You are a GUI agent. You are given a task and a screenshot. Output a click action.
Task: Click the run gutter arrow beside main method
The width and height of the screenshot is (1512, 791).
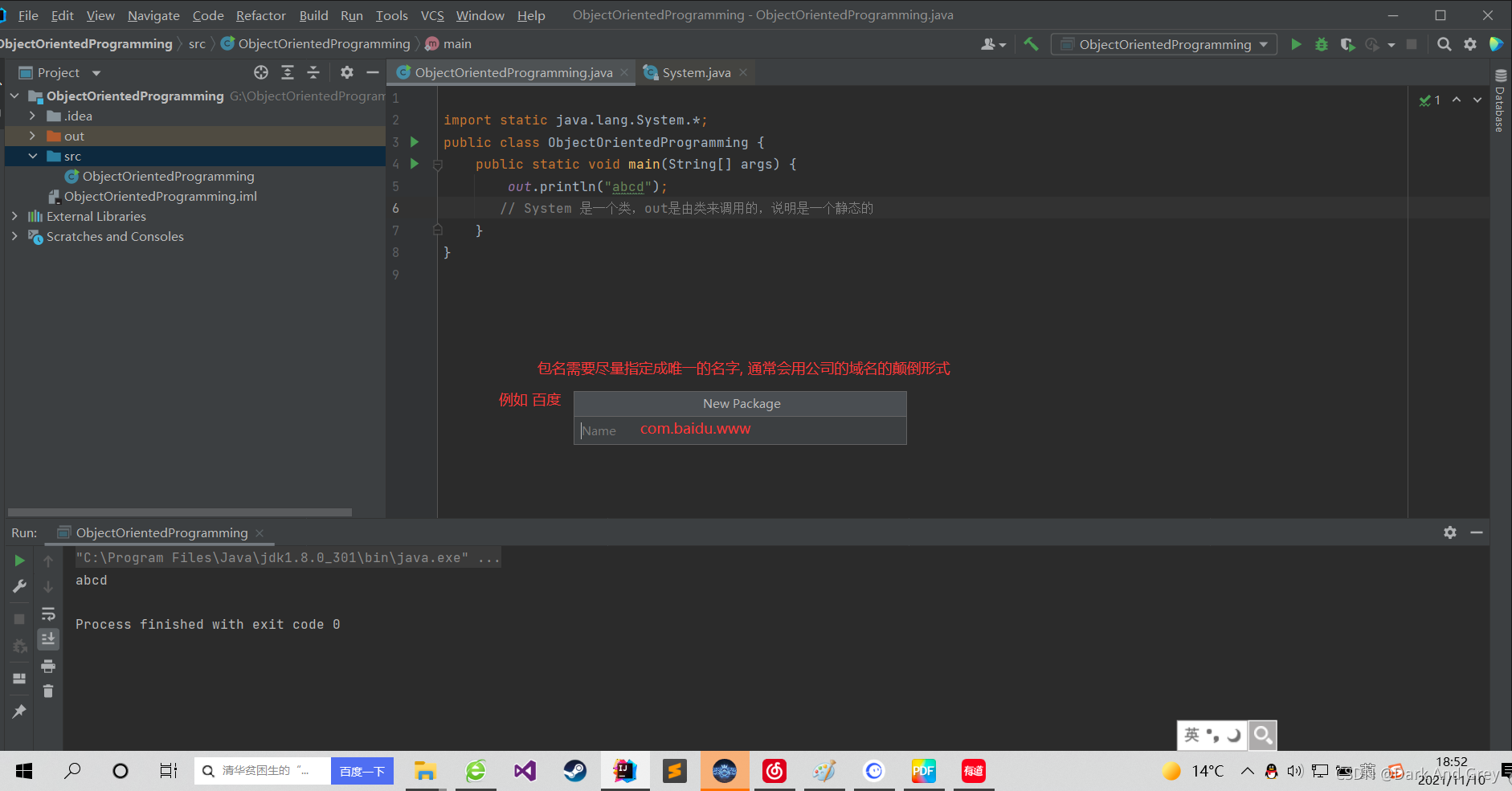point(415,164)
